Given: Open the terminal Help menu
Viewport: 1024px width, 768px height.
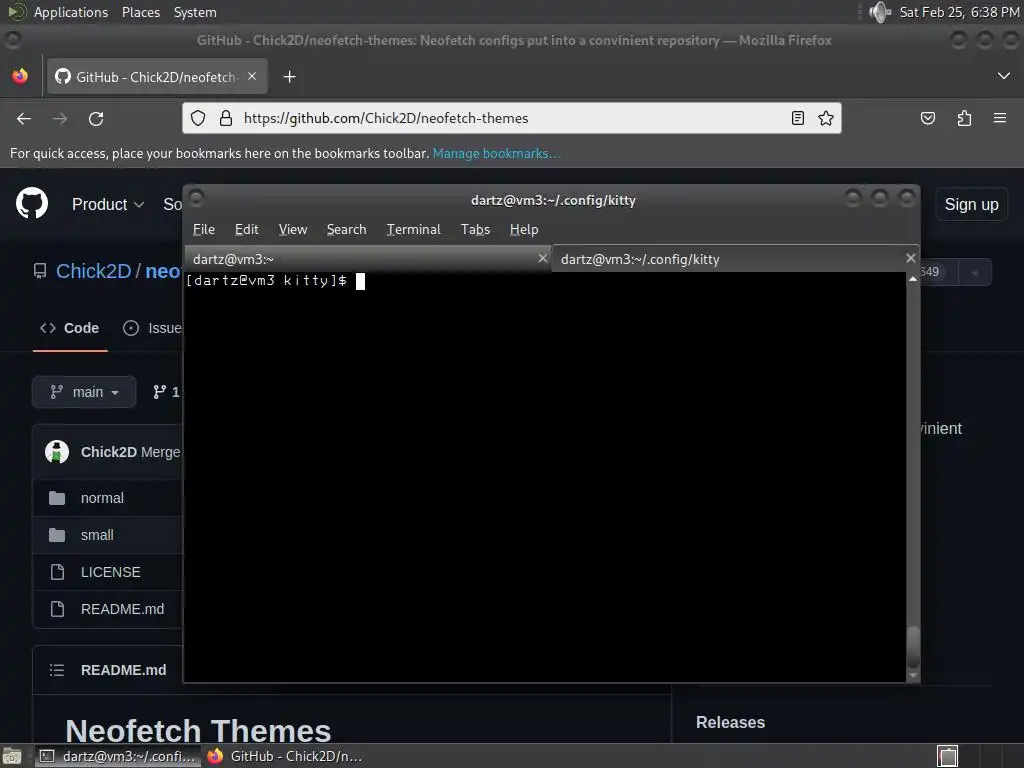Looking at the screenshot, I should [x=524, y=229].
